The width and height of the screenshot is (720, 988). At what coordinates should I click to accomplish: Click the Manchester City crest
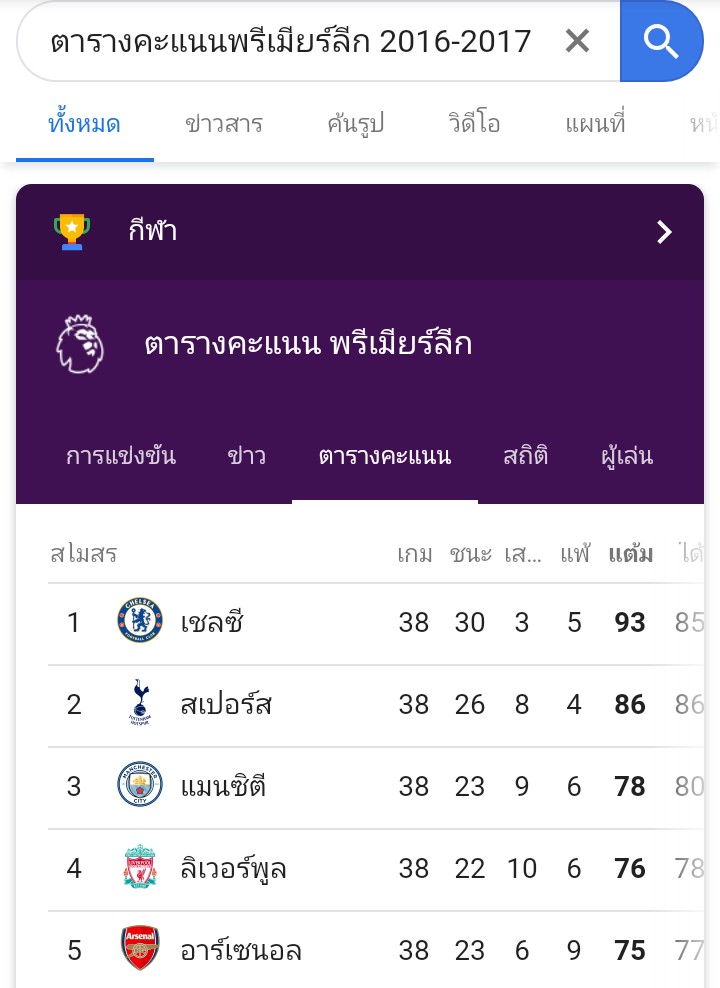click(x=140, y=784)
